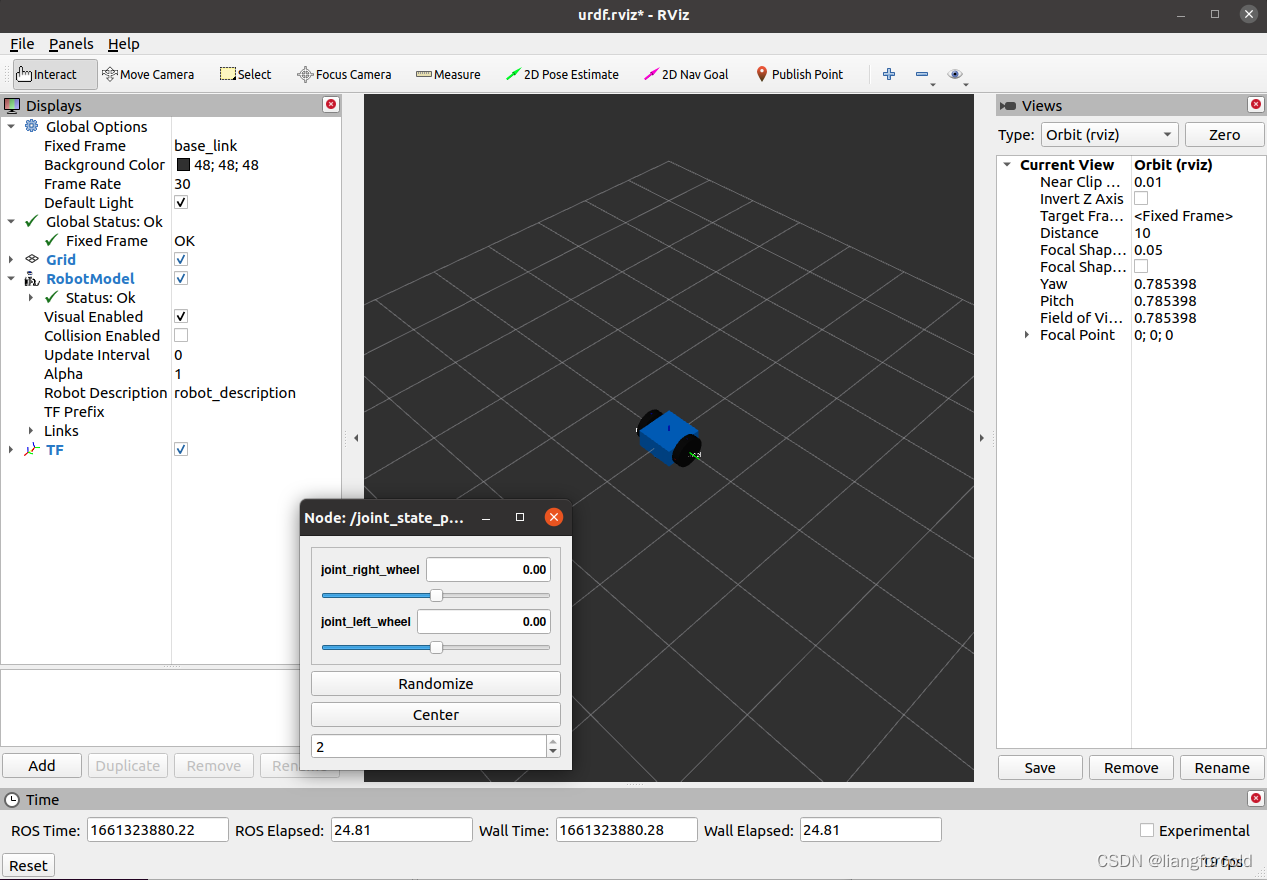Click the blue plus add-tool icon
The height and width of the screenshot is (880, 1267).
coord(889,74)
